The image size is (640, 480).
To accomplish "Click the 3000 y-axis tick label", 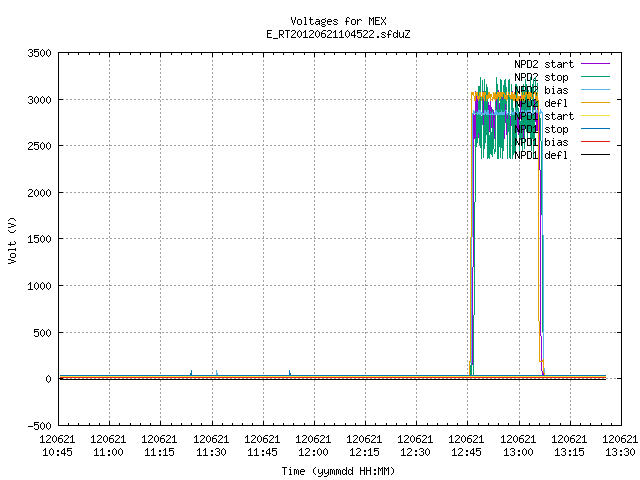I will pos(39,100).
